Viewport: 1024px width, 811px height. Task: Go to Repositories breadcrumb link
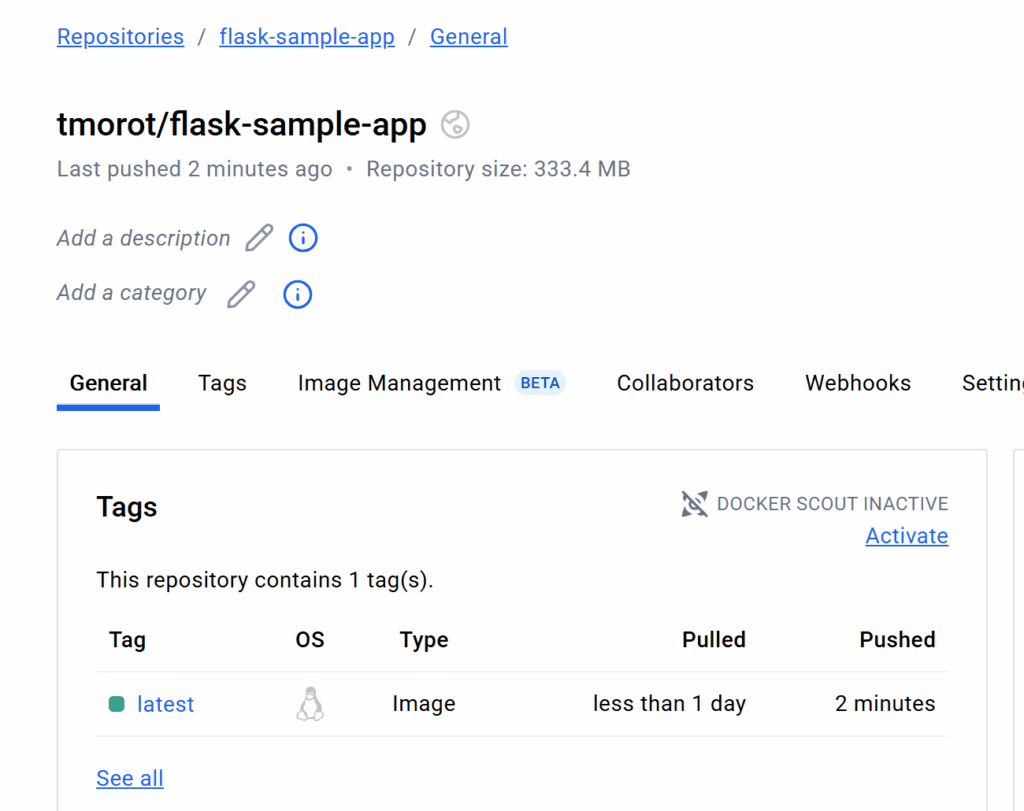[x=120, y=37]
